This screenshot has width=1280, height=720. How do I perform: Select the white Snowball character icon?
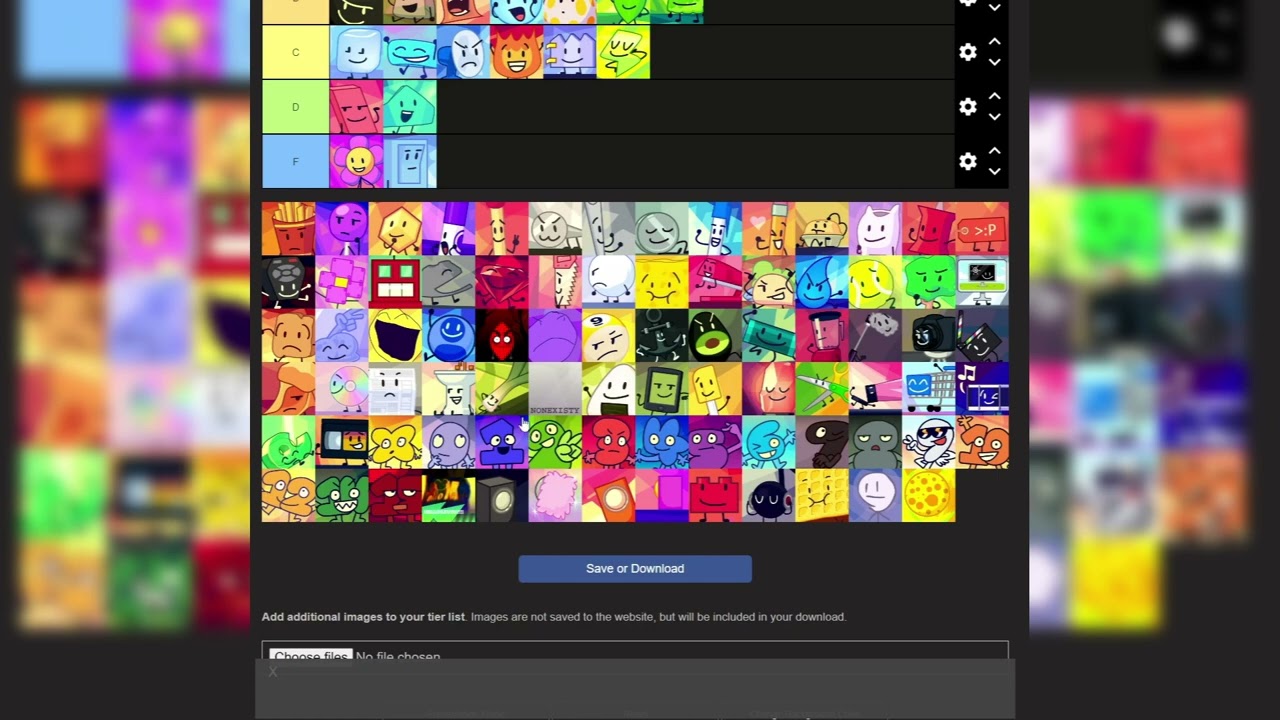point(608,282)
